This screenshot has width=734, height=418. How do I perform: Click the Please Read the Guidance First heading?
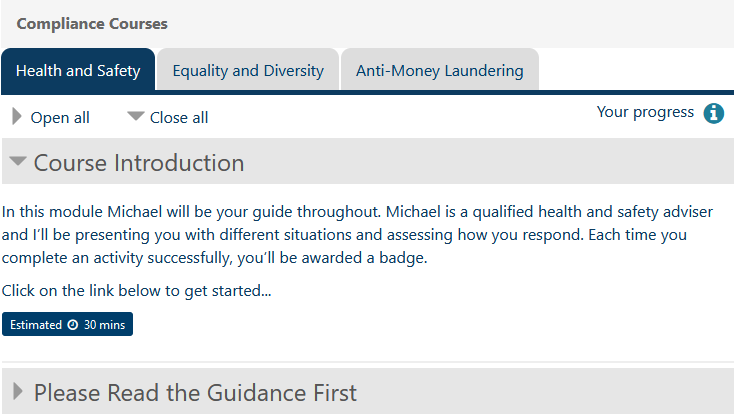195,393
